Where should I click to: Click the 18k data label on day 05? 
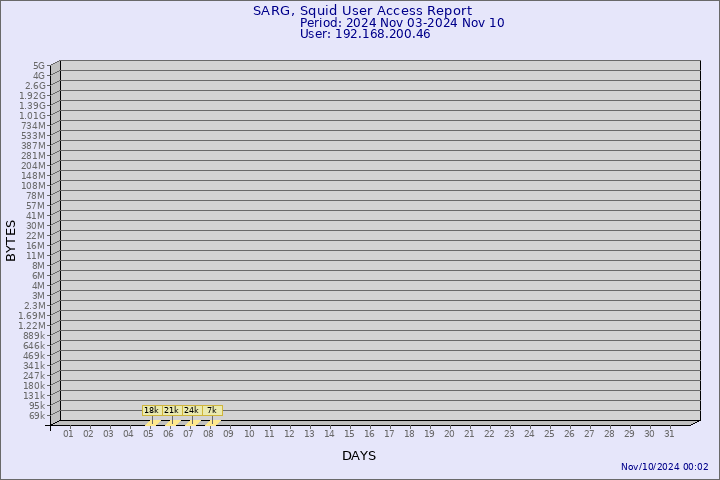pyautogui.click(x=151, y=410)
